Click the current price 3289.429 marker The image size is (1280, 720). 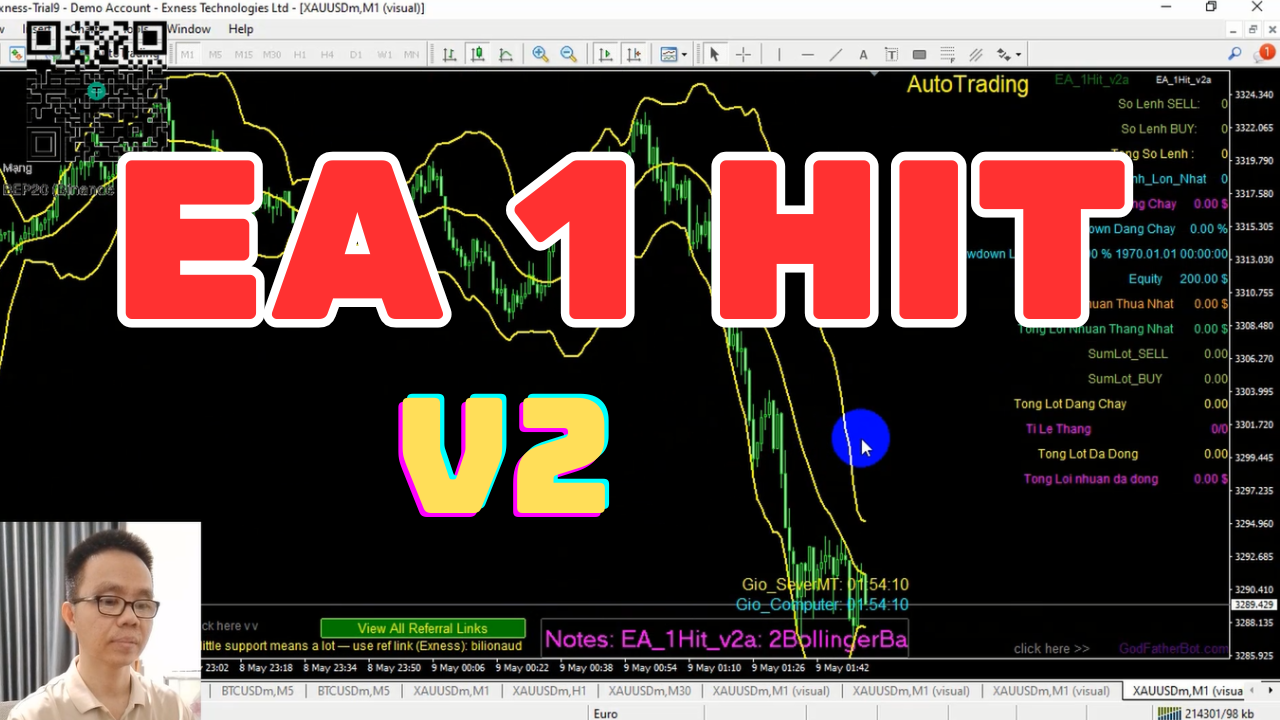tap(1253, 605)
